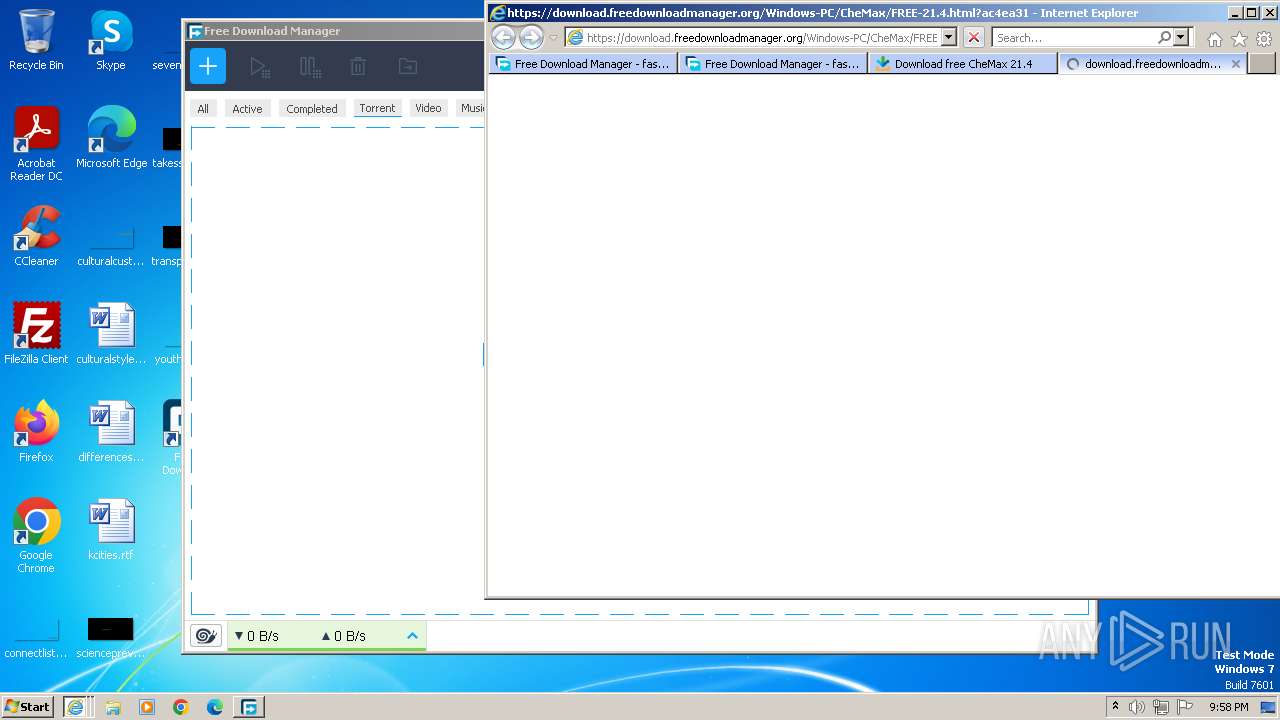Click Chrome icon in the taskbar

coord(181,707)
